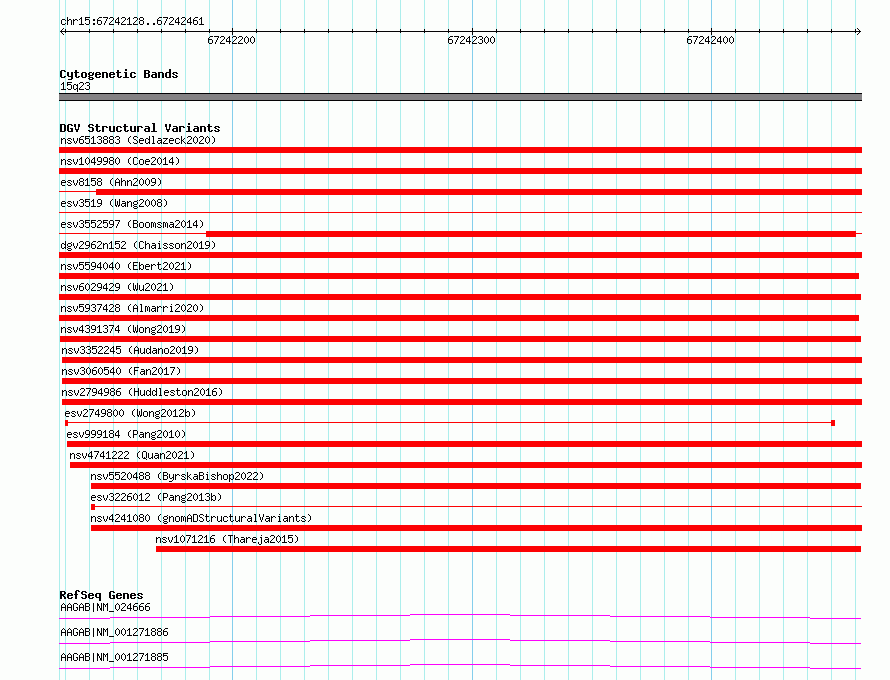Click the red bar under nsv3060540 (Fan2017)
The height and width of the screenshot is (680, 890).
point(462,381)
